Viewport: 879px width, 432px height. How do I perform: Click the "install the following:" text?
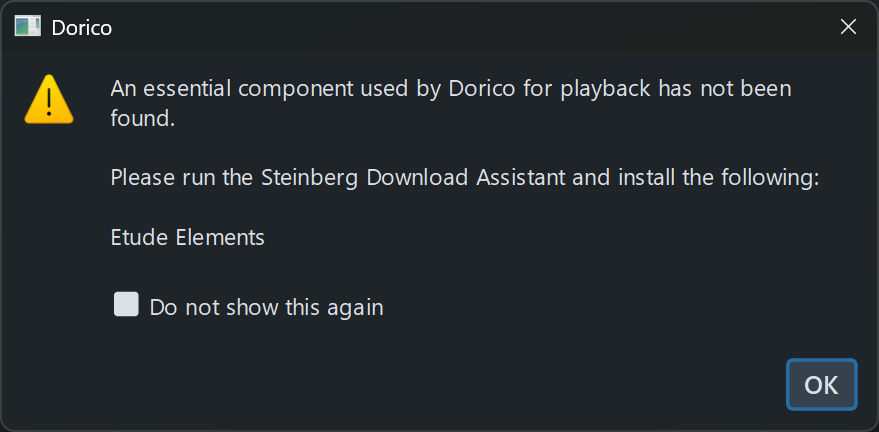click(720, 178)
